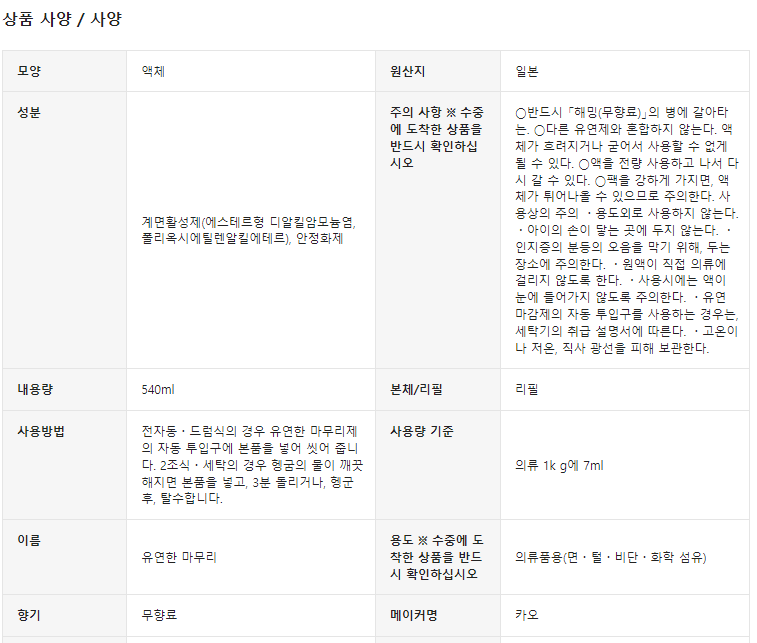
Task: Select the '원산지' label cell
Action: 438,71
